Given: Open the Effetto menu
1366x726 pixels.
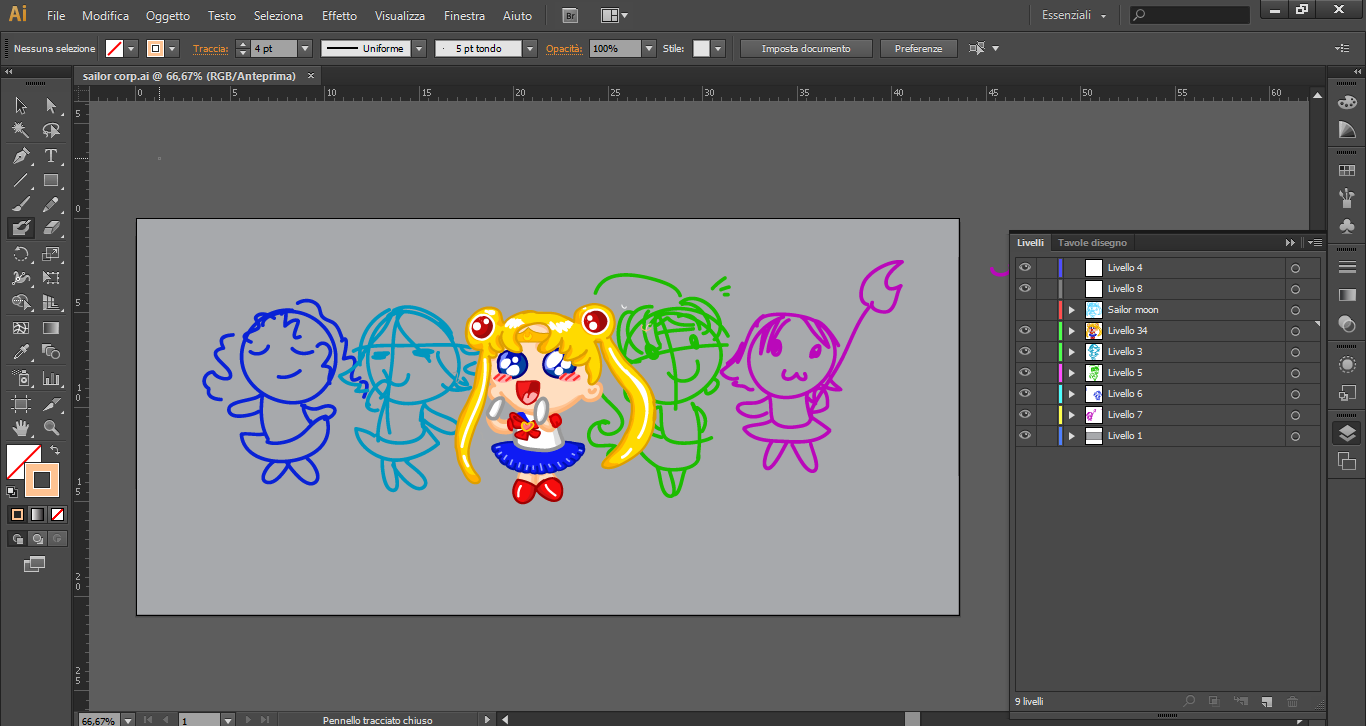Looking at the screenshot, I should click(339, 16).
